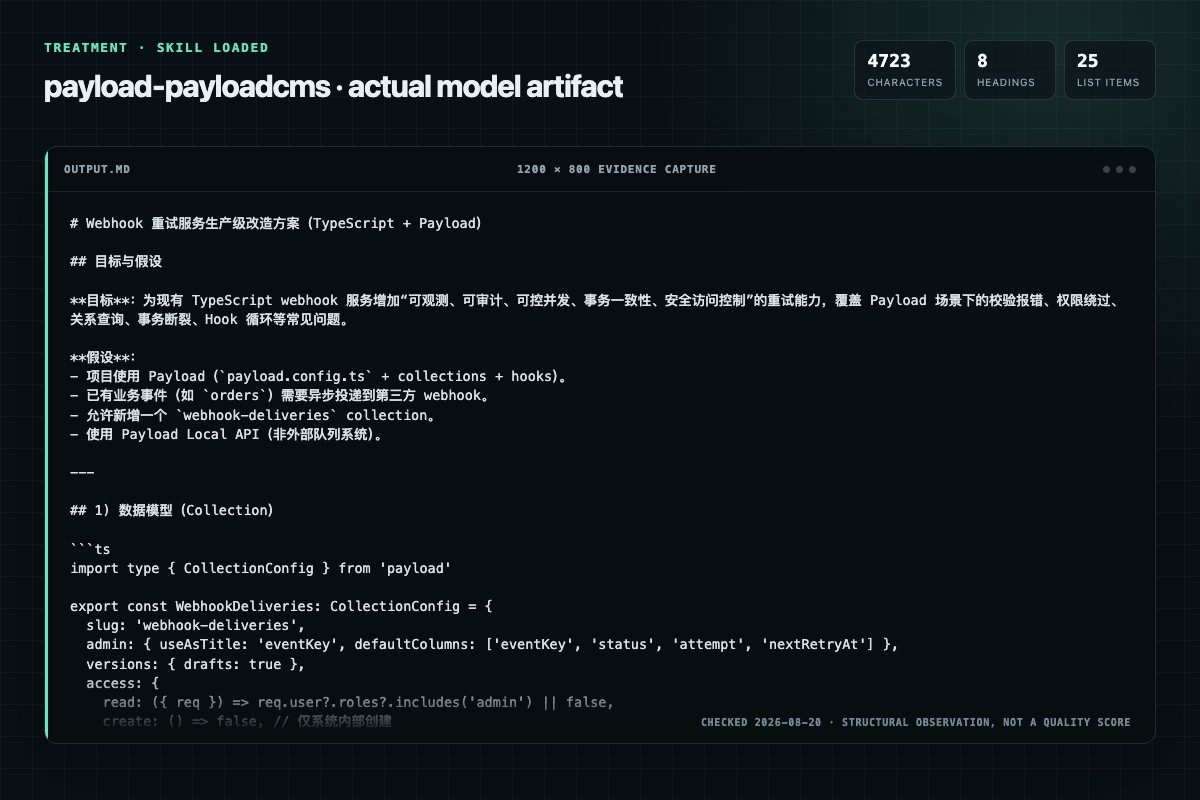Image resolution: width=1200 pixels, height=800 pixels.
Task: Click the '```ts' code fence line
Action: click(x=90, y=549)
